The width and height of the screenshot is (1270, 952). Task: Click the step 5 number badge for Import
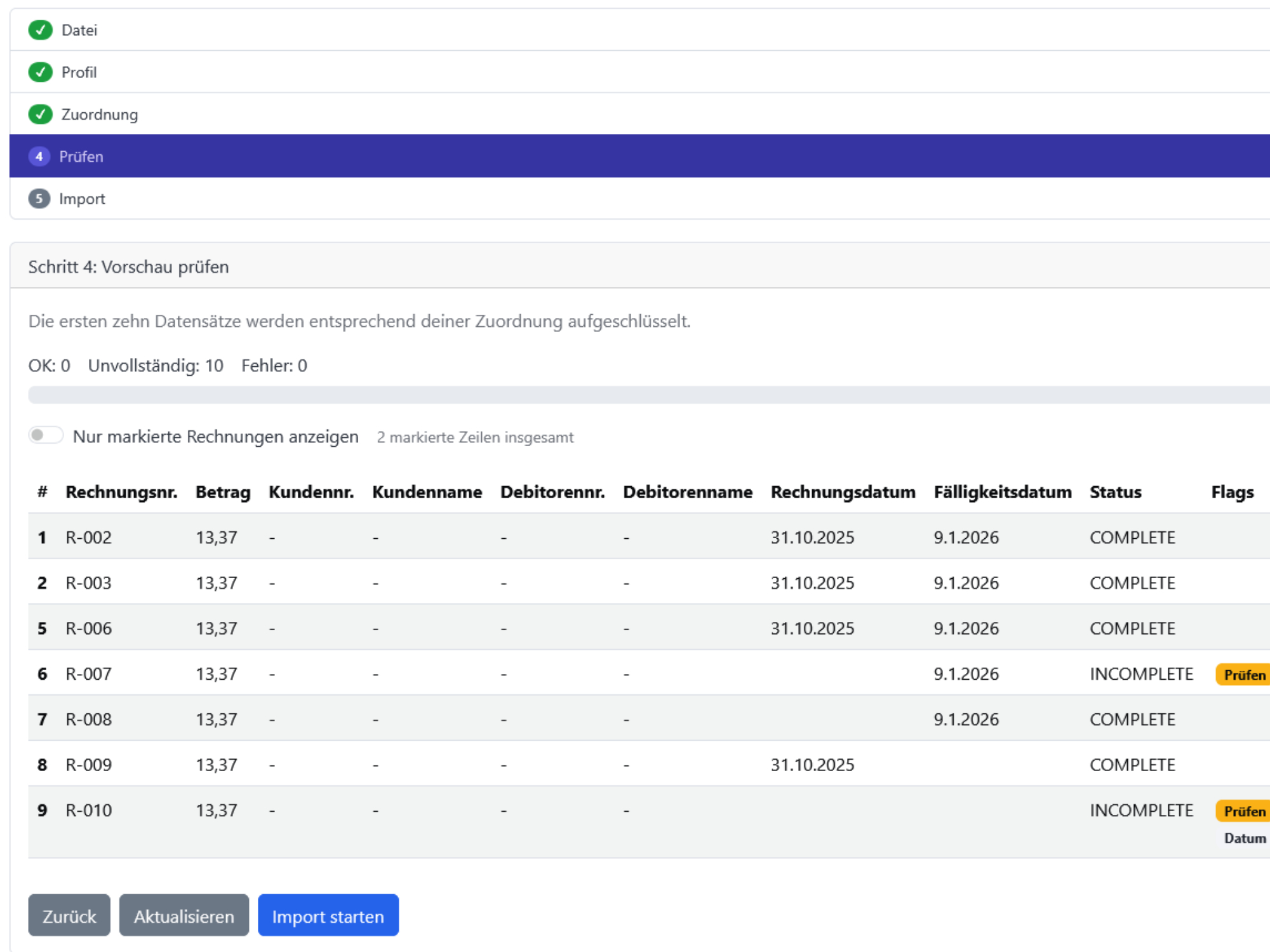[39, 199]
